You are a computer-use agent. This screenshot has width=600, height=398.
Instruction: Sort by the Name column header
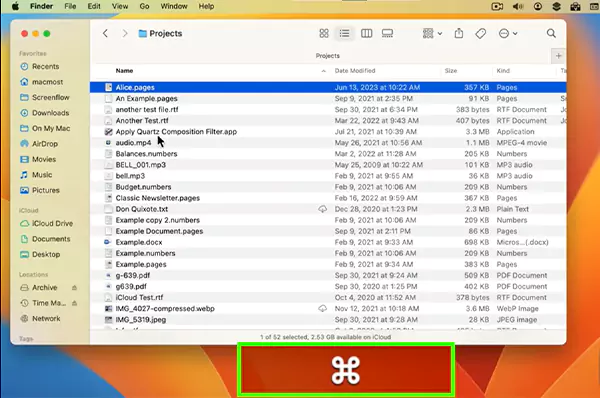124,71
